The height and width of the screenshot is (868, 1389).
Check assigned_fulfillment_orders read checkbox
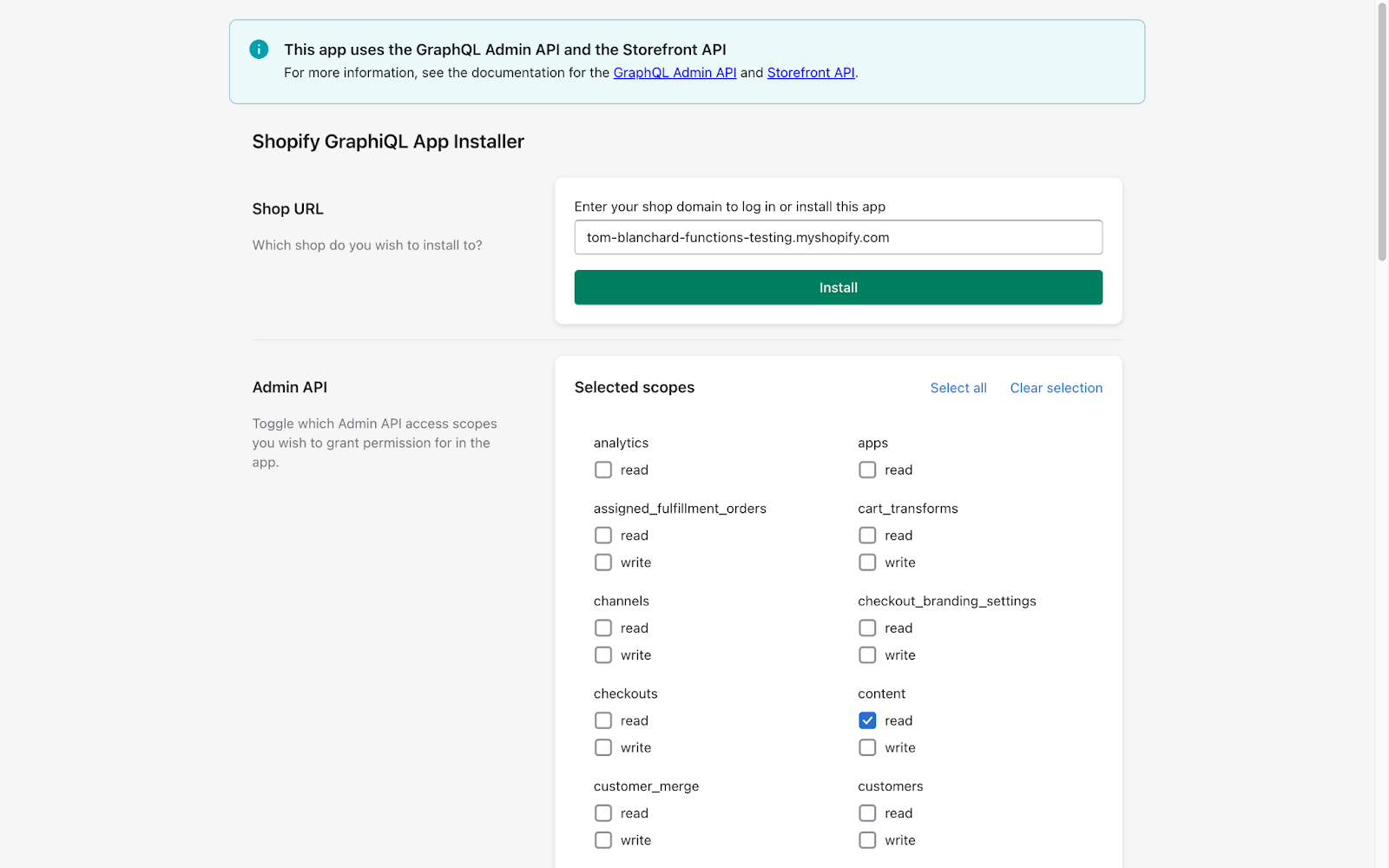[x=603, y=536]
